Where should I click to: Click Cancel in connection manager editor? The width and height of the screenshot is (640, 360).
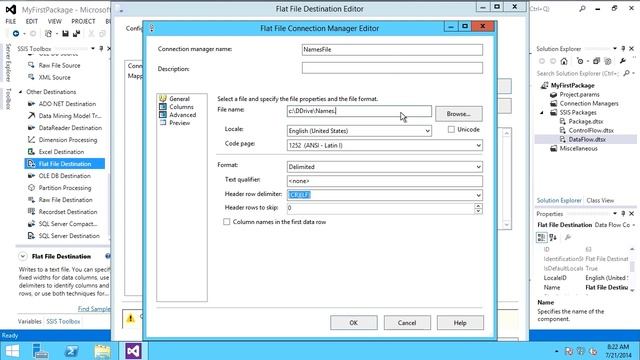(407, 322)
